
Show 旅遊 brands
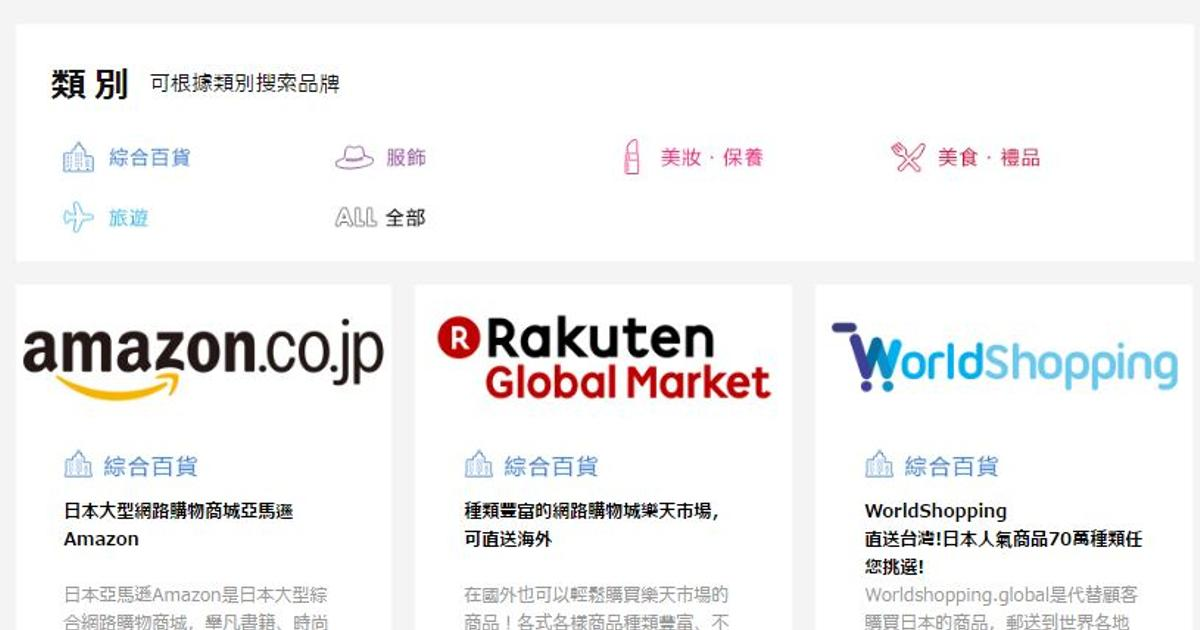point(128,217)
